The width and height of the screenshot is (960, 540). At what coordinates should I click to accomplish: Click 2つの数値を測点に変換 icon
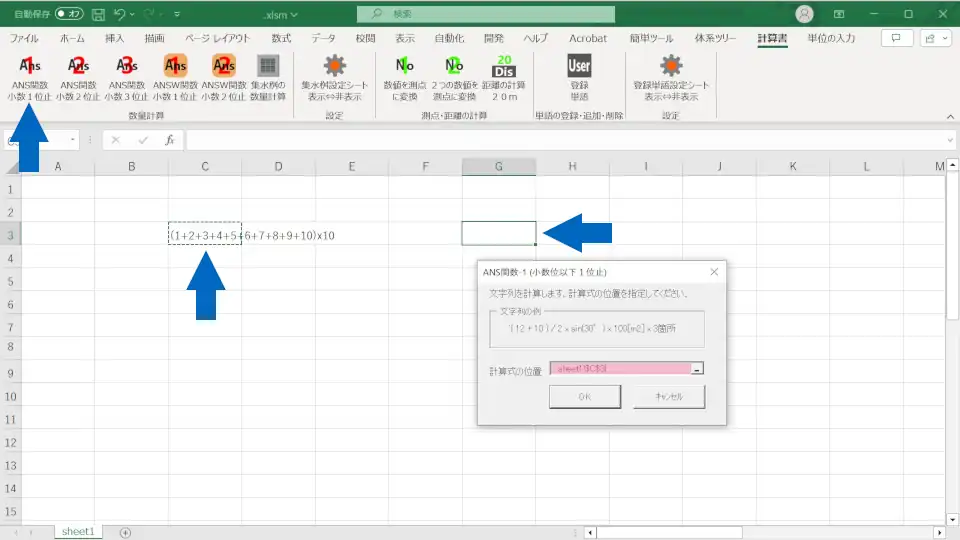[454, 78]
